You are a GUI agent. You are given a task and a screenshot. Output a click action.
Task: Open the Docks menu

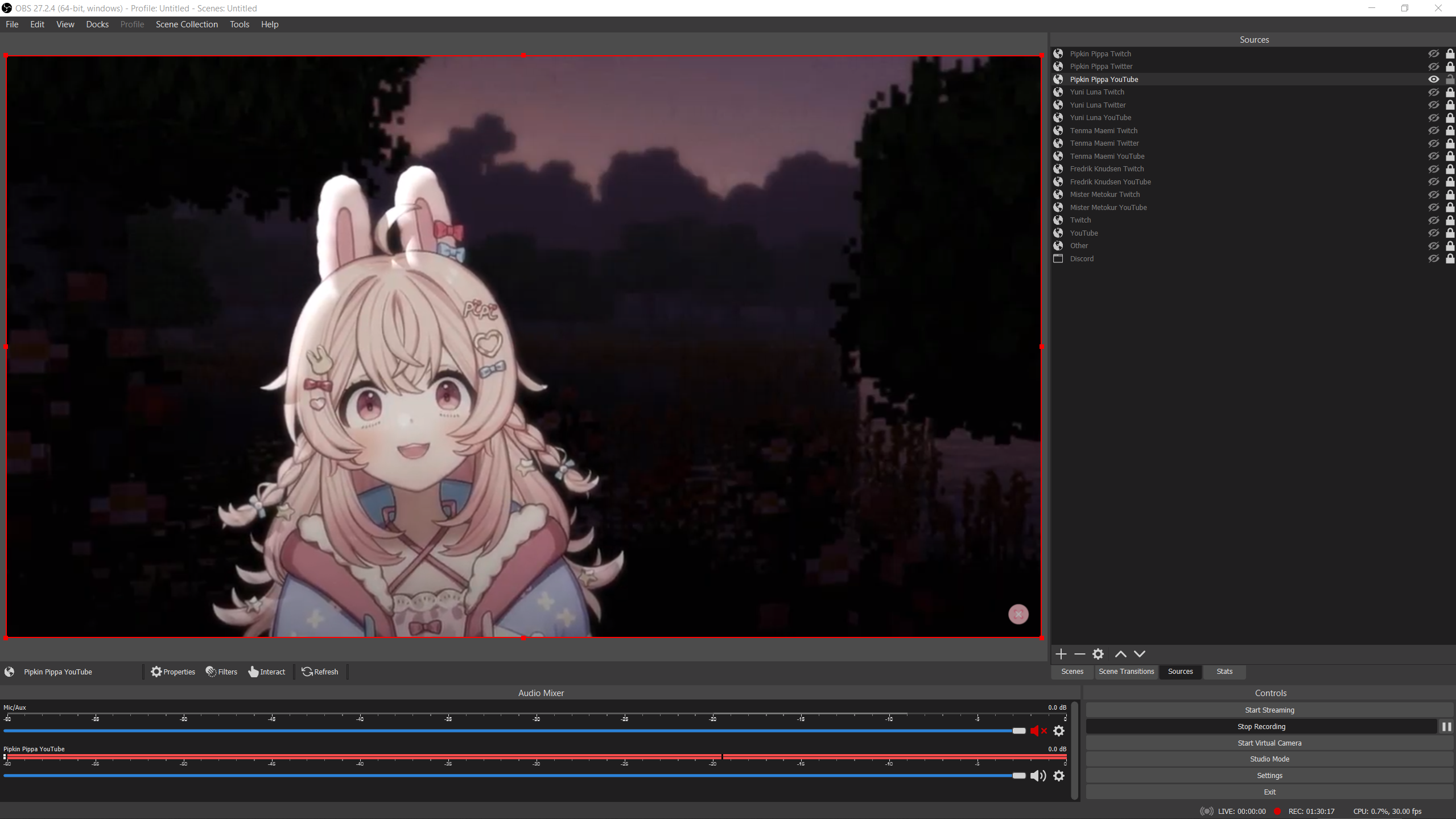point(97,24)
